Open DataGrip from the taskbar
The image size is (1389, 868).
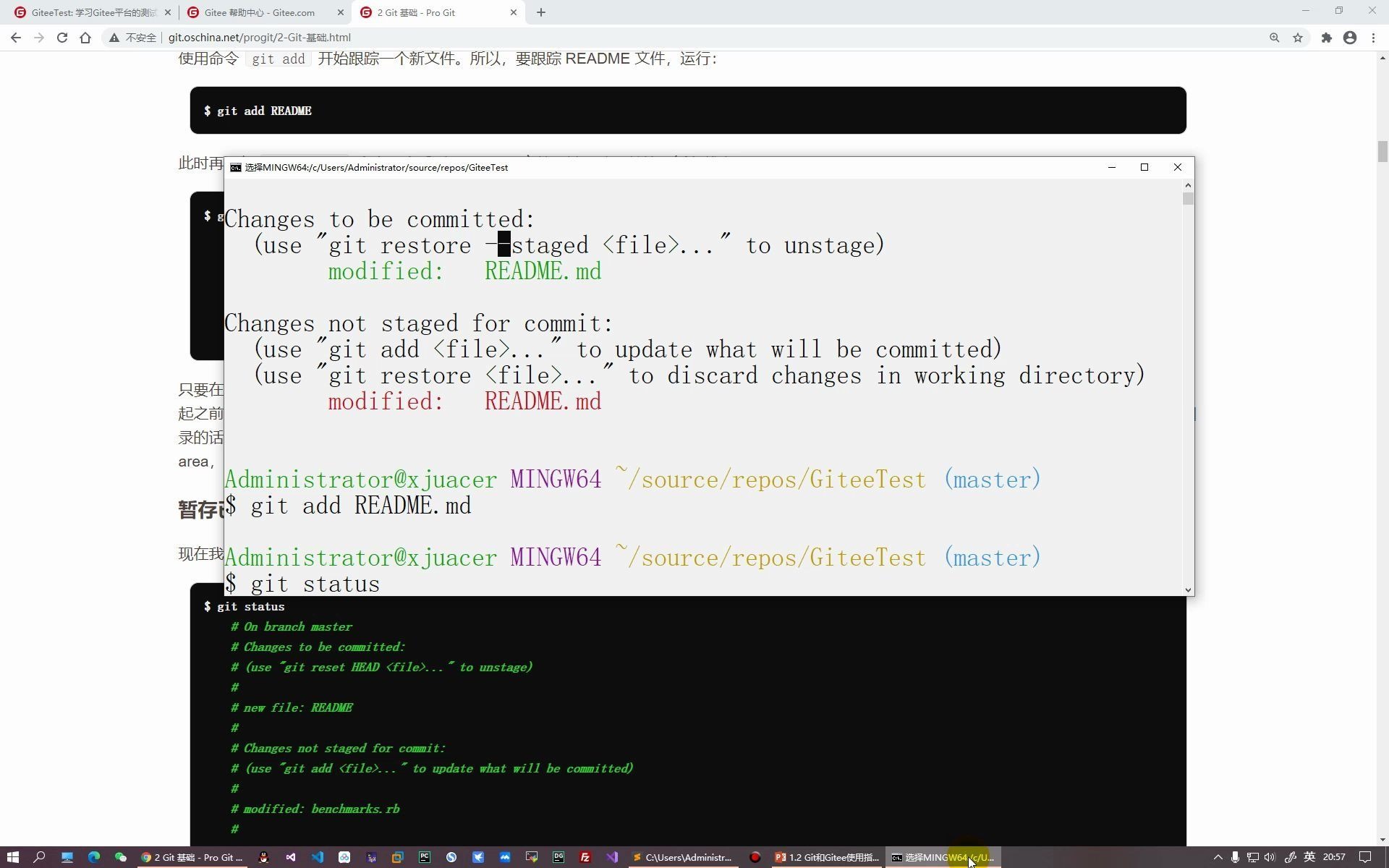[558, 857]
